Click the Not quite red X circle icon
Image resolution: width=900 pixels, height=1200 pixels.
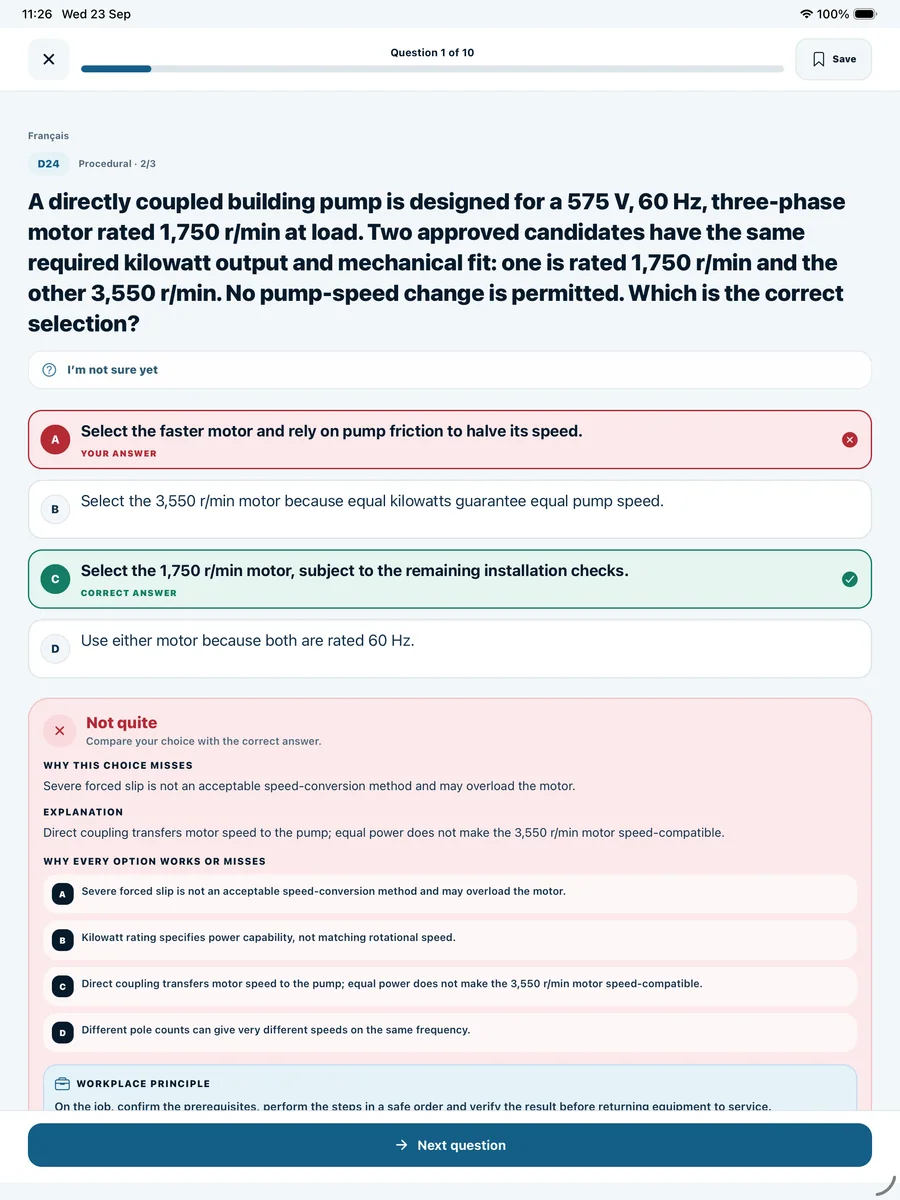(x=59, y=731)
